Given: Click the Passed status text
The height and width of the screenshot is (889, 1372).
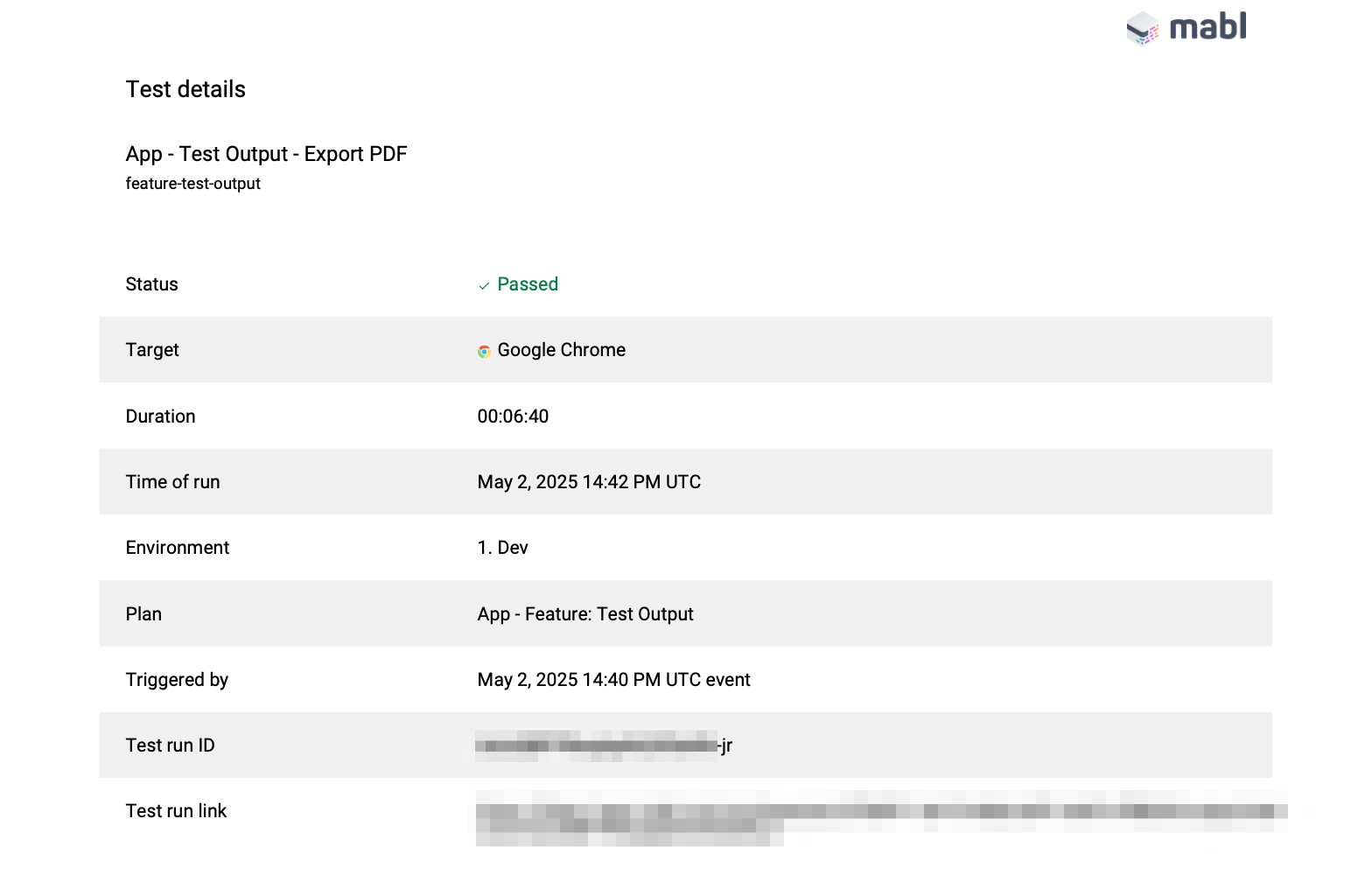Looking at the screenshot, I should coord(528,284).
